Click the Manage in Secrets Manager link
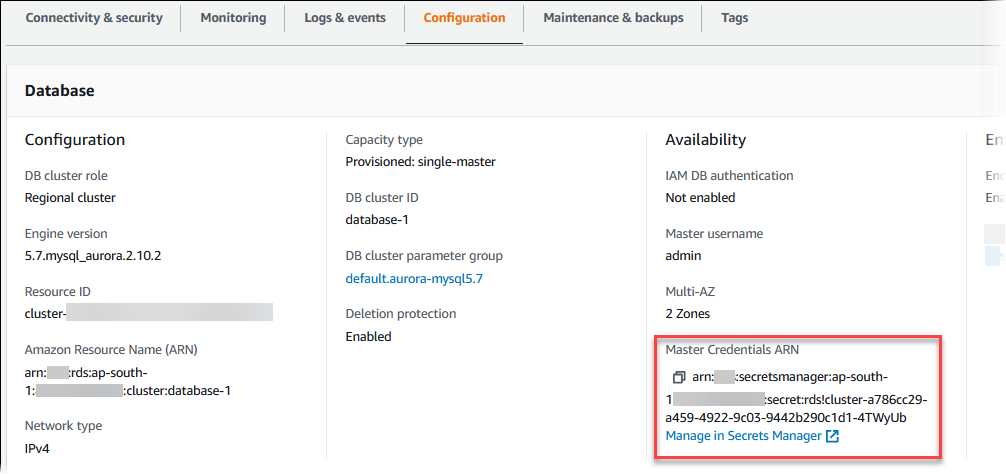 744,436
